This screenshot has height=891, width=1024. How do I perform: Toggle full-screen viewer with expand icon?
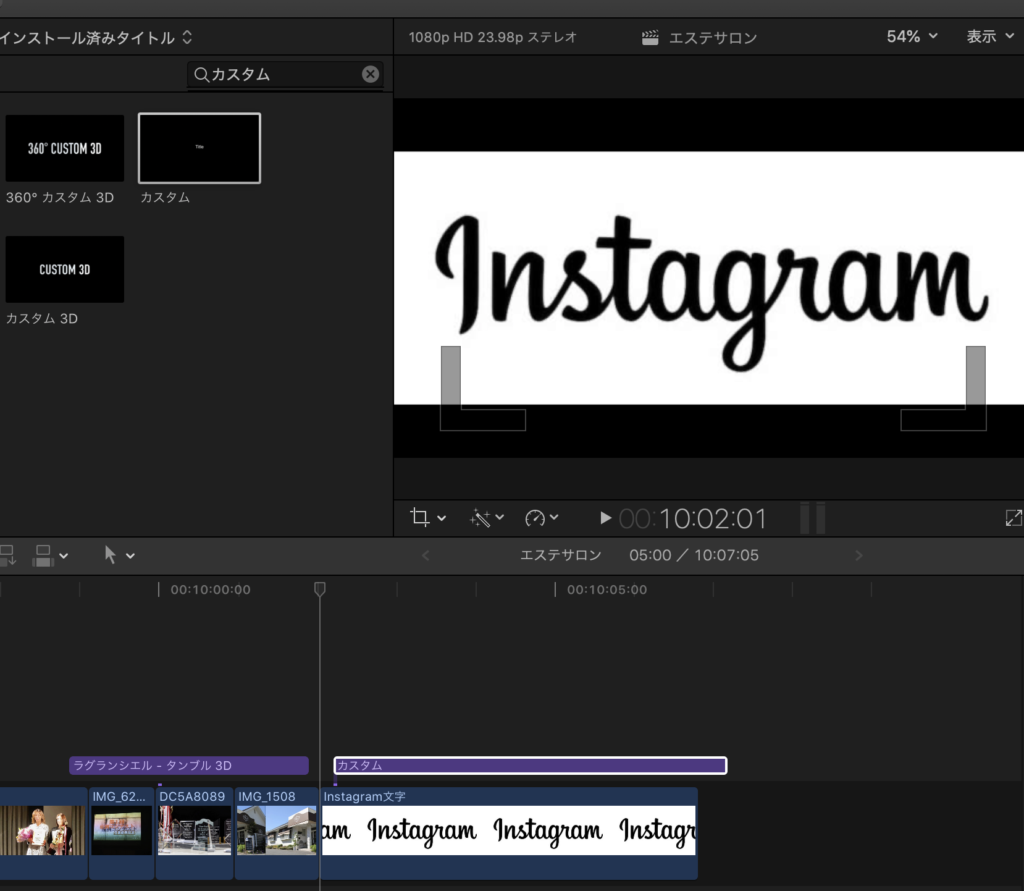point(1014,518)
